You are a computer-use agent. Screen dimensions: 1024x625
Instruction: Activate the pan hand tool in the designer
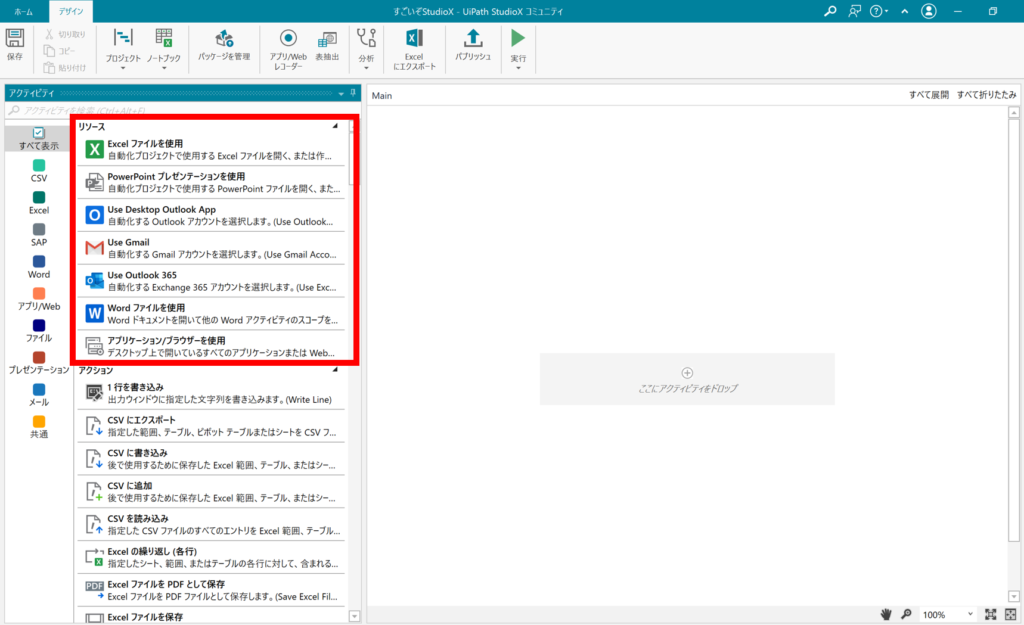pos(886,615)
